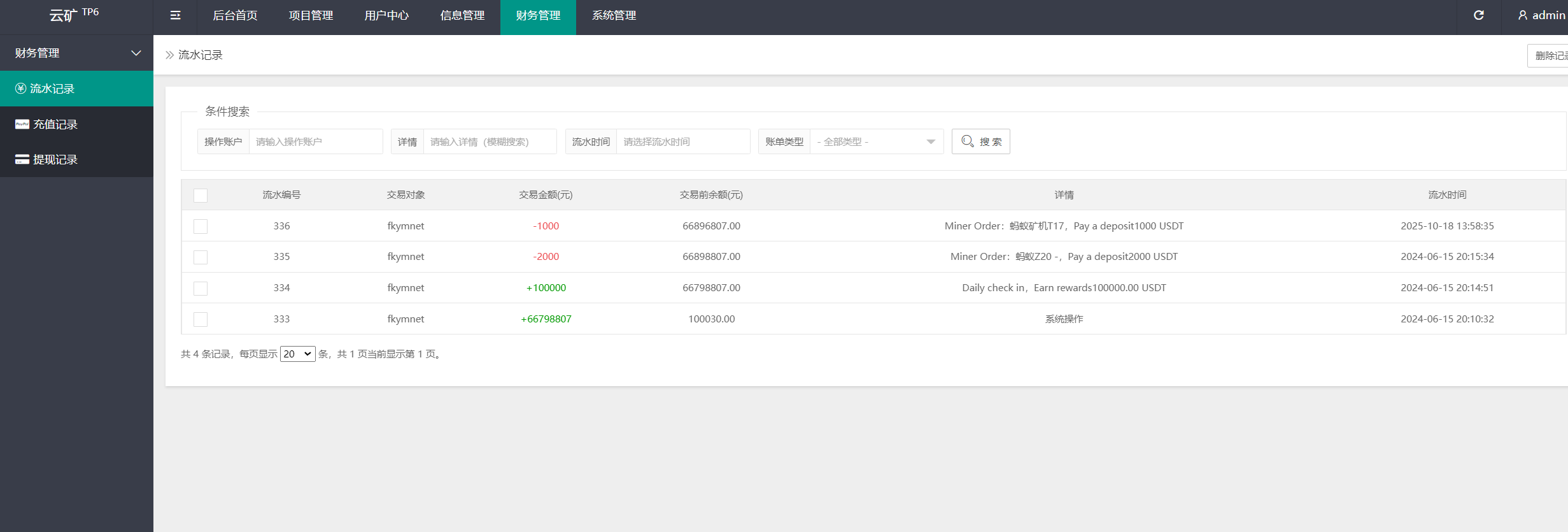Click the double-arrow breadcrumb icon
The height and width of the screenshot is (532, 1568).
point(169,55)
